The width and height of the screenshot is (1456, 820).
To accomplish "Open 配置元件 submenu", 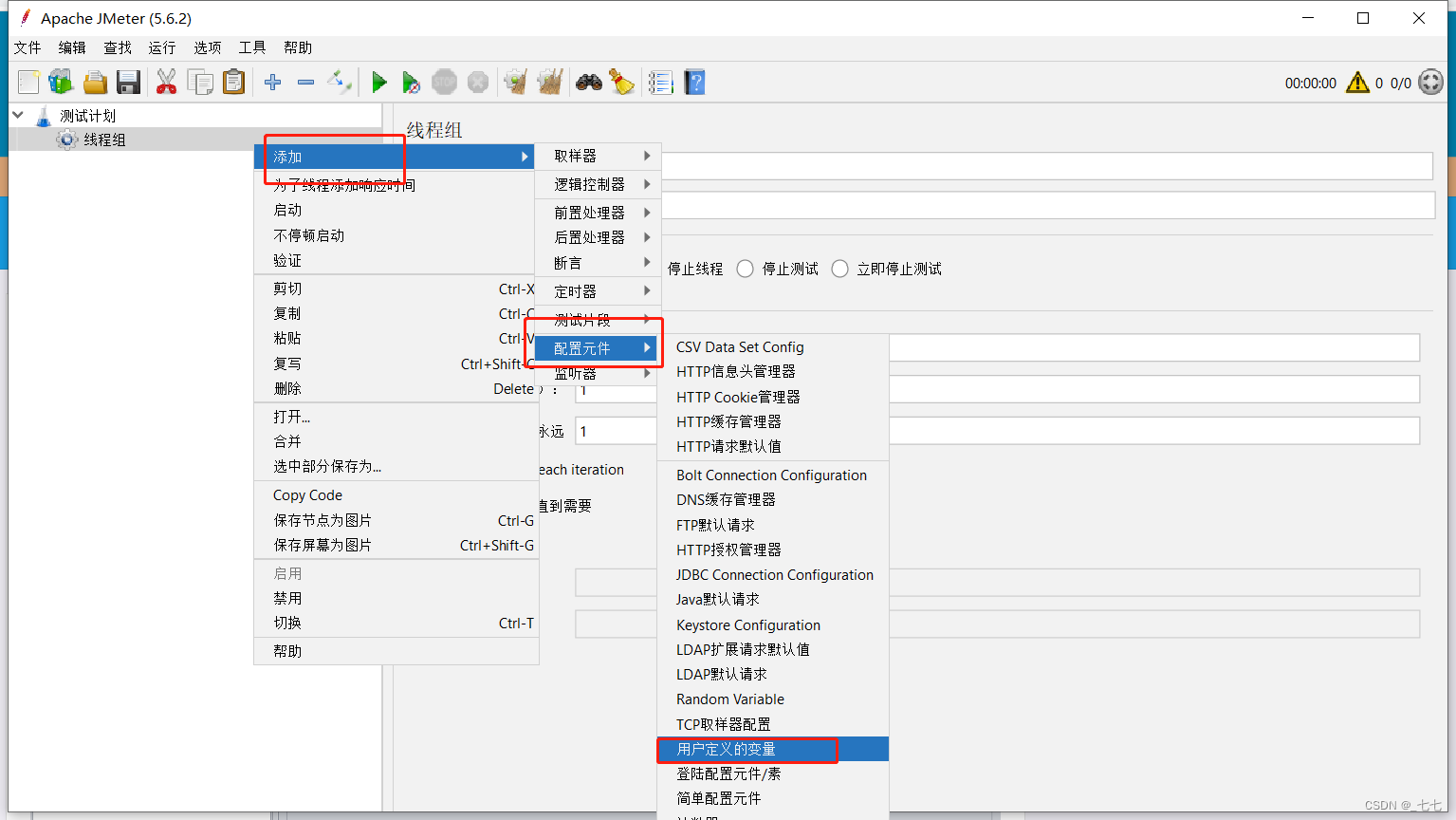I will pyautogui.click(x=598, y=348).
